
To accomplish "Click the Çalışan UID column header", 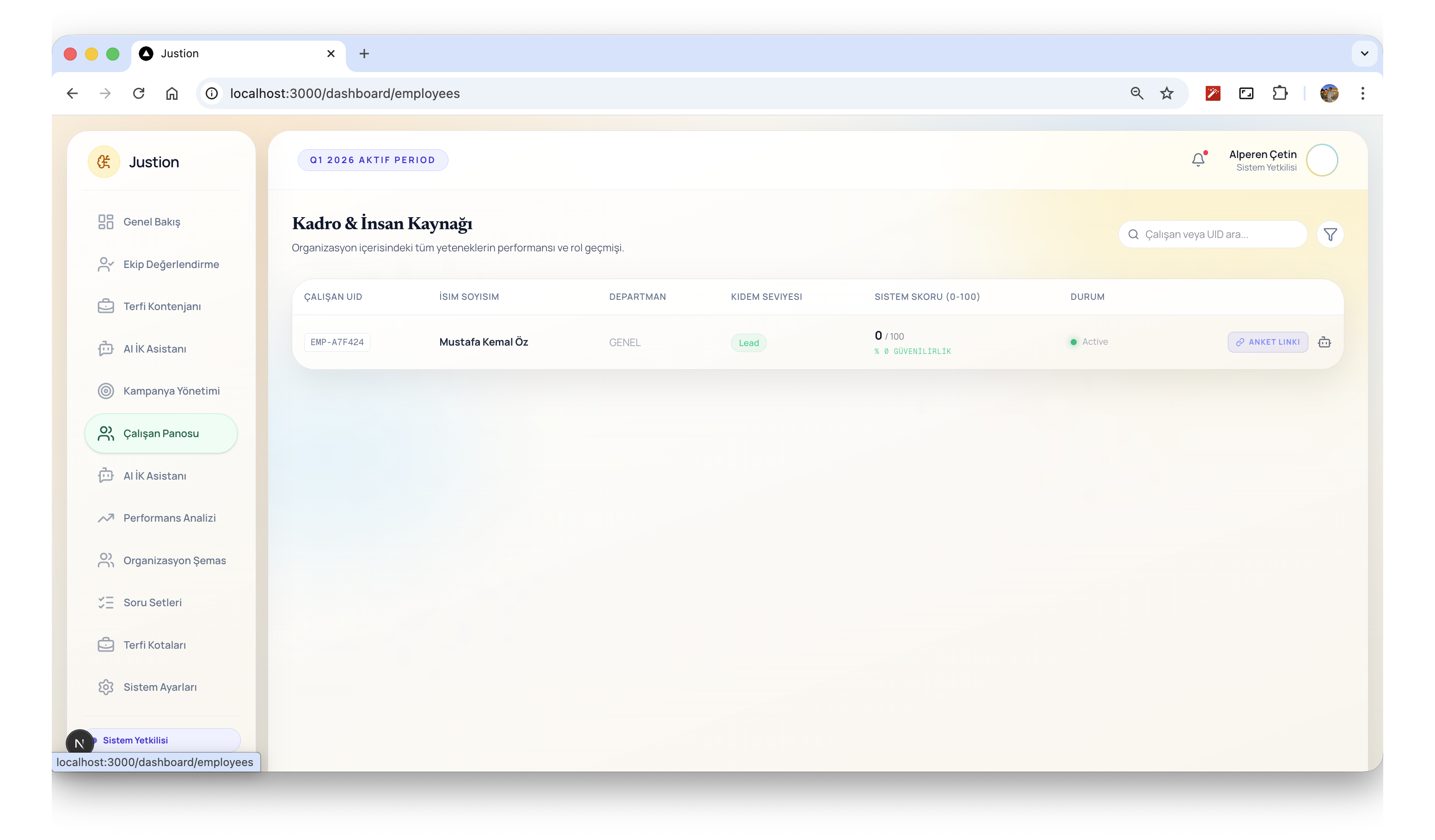I will coord(333,297).
